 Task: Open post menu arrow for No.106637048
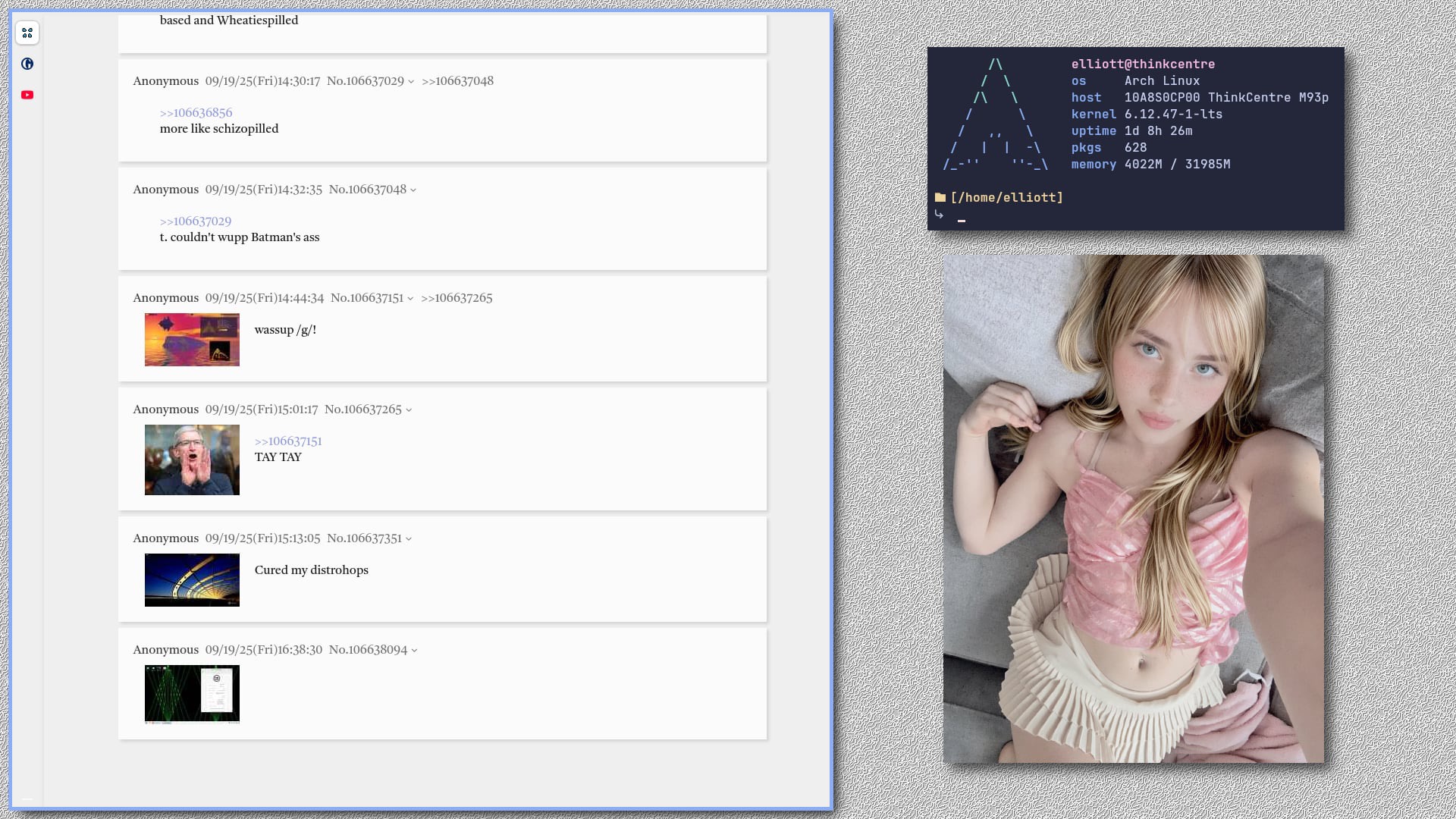(x=413, y=190)
